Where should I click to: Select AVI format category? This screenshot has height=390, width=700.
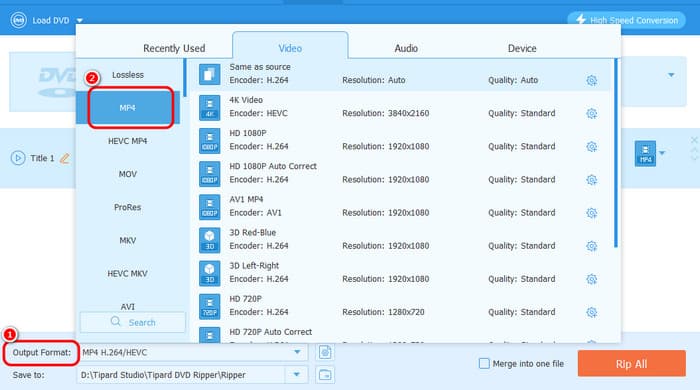128,306
